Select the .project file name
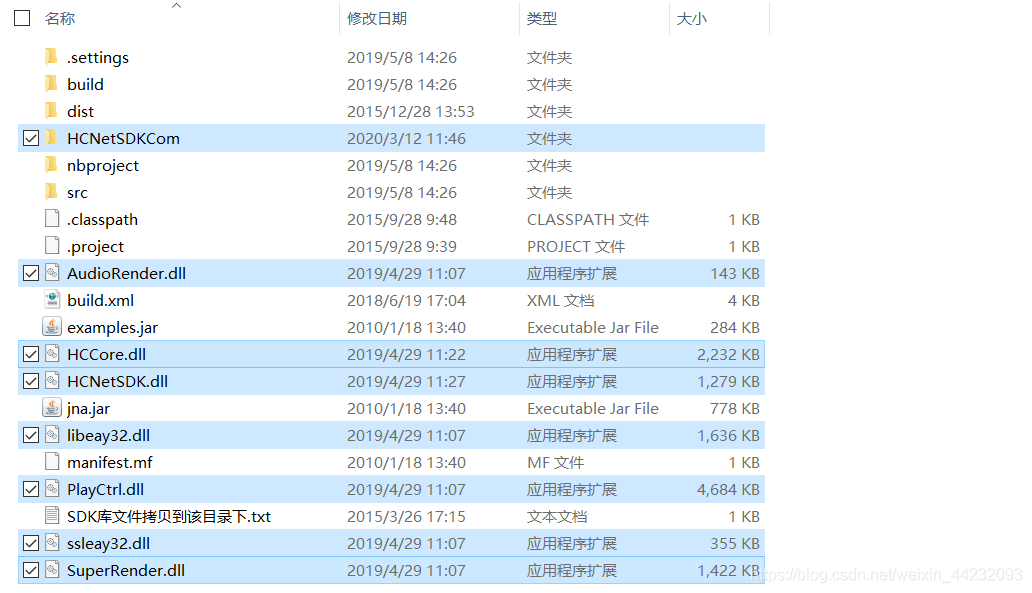 95,246
